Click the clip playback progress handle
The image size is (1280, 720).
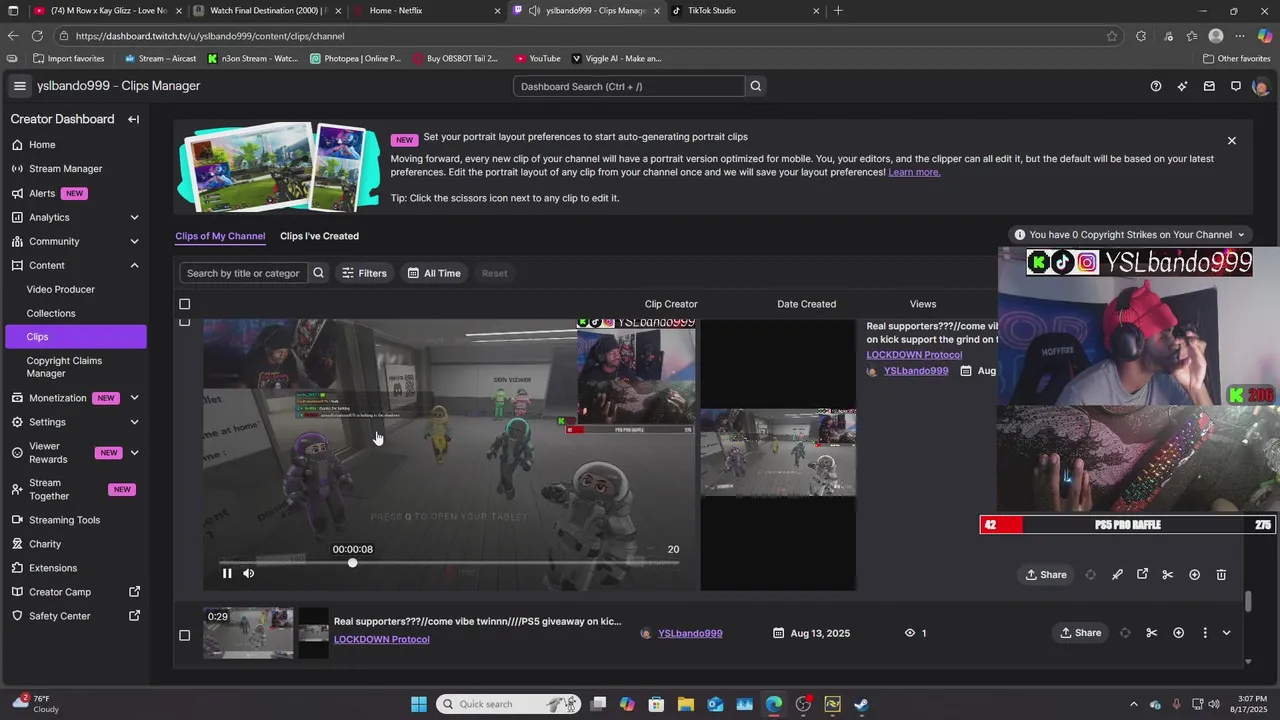coord(352,563)
